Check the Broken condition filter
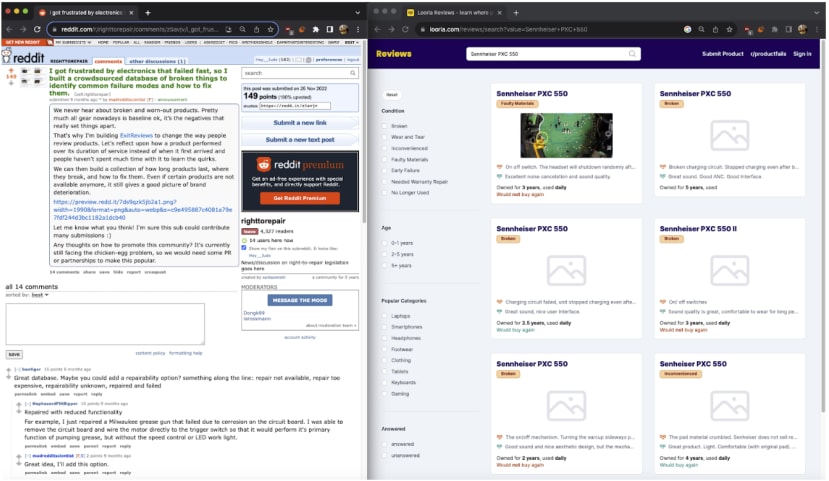Viewport: 829px width, 481px height. [384, 126]
